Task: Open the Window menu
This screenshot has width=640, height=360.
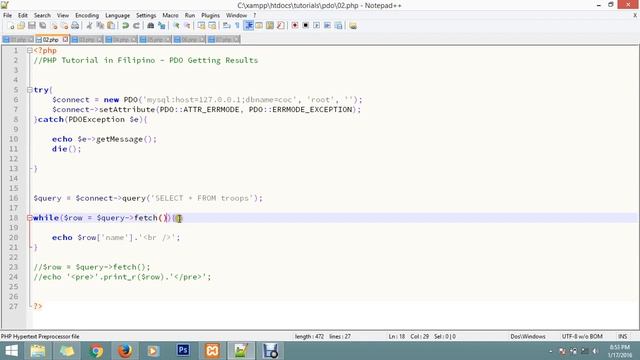Action: pyautogui.click(x=236, y=16)
